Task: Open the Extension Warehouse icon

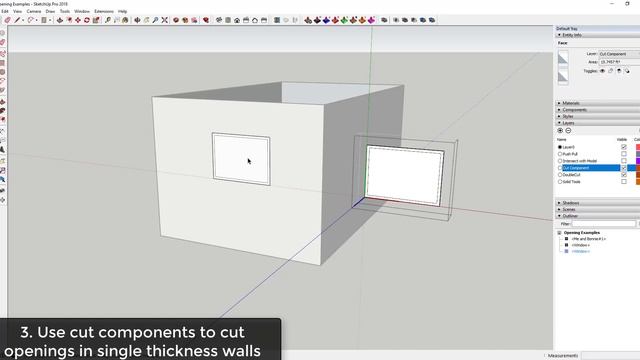Action: [x=185, y=20]
